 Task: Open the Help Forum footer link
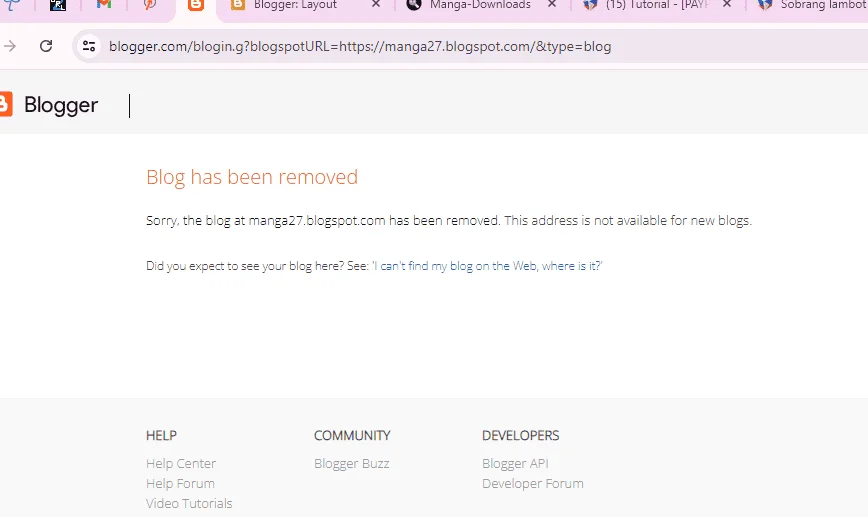(180, 483)
